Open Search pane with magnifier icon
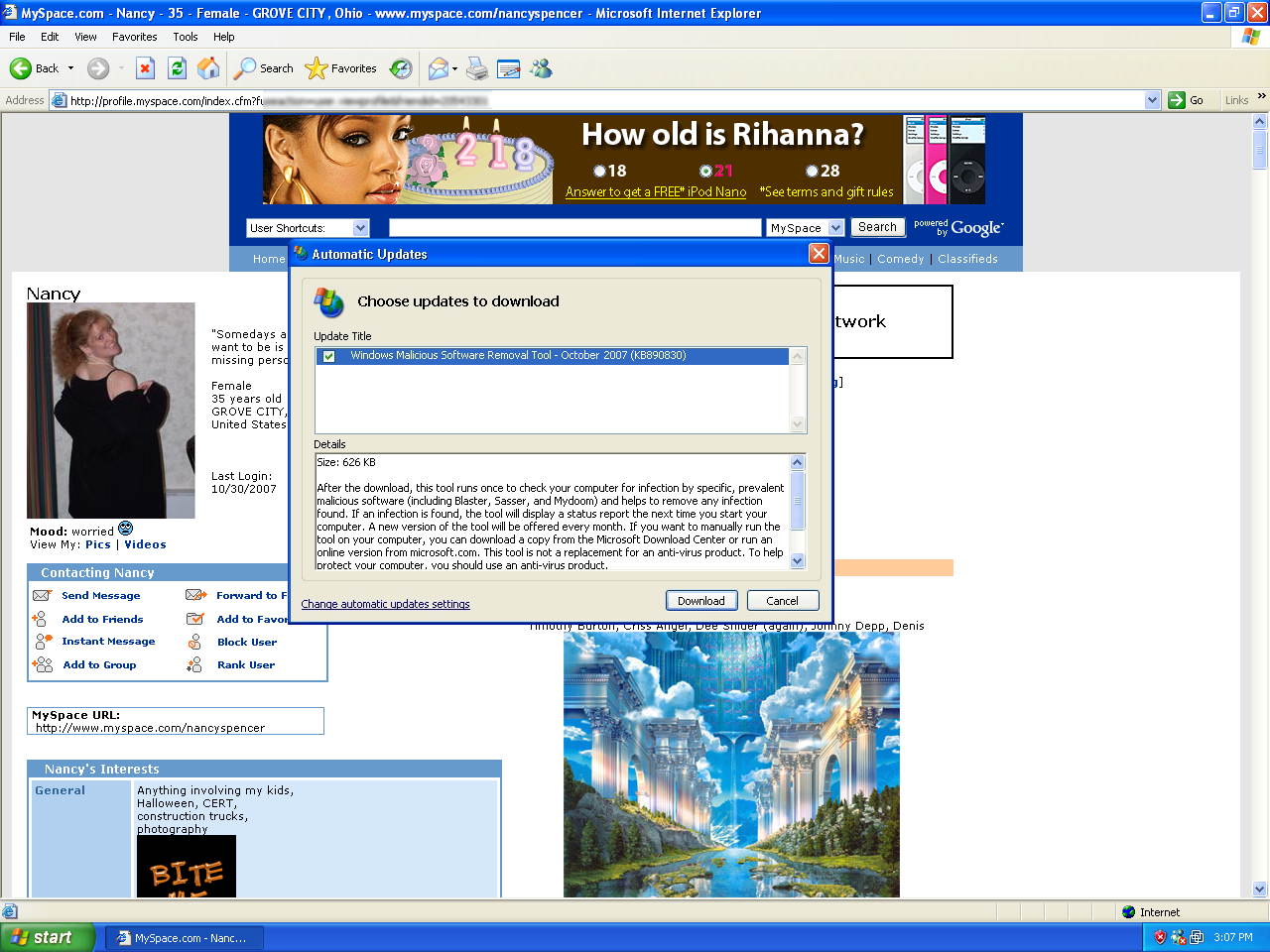This screenshot has height=952, width=1270. [x=245, y=68]
